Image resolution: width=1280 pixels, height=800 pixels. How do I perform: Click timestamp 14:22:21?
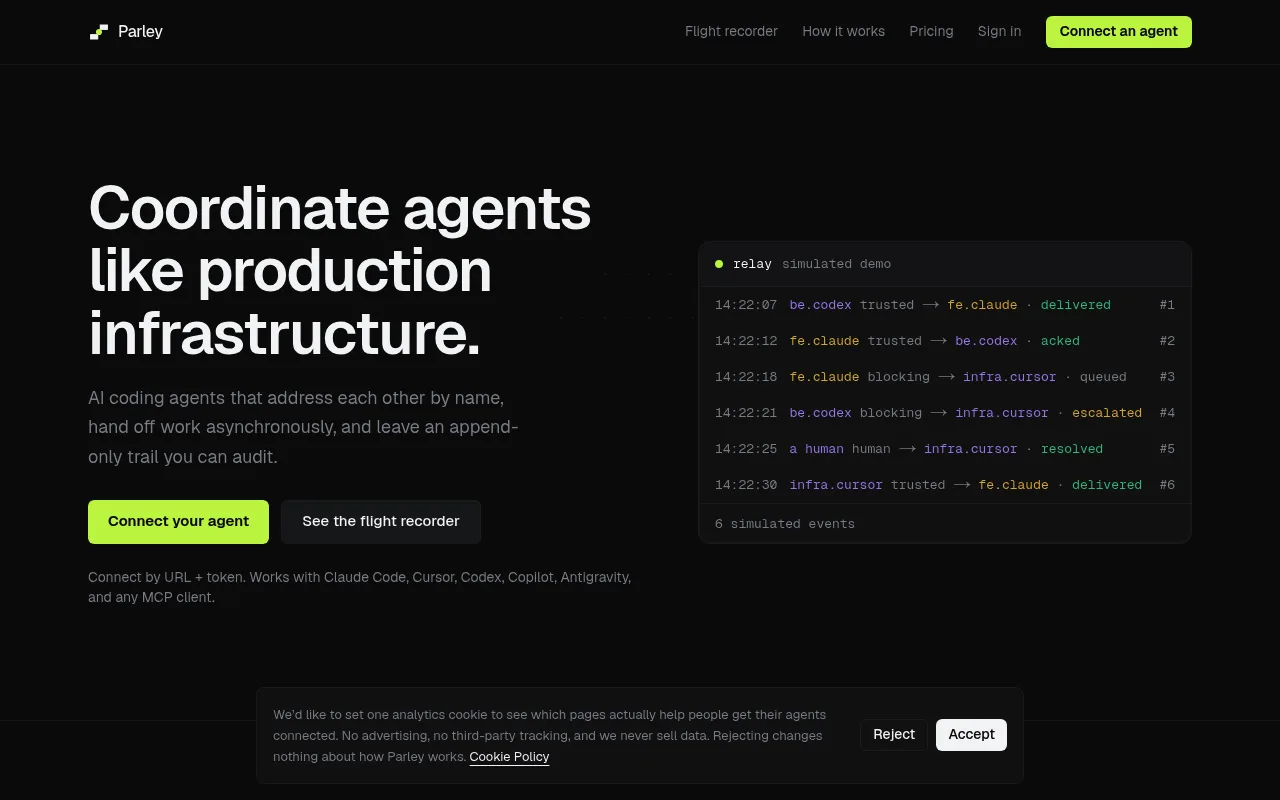click(746, 413)
